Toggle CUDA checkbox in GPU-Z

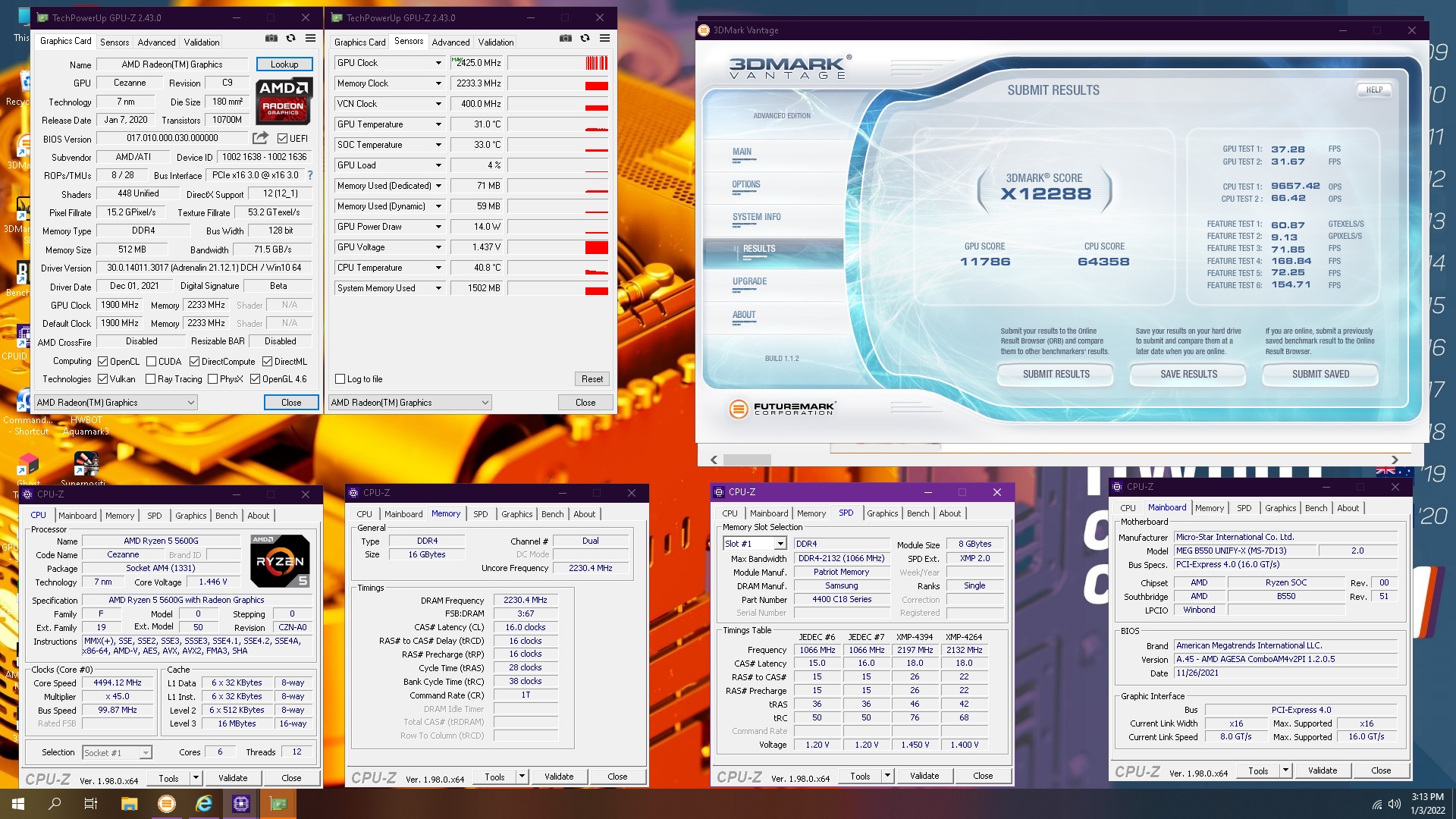coord(151,362)
